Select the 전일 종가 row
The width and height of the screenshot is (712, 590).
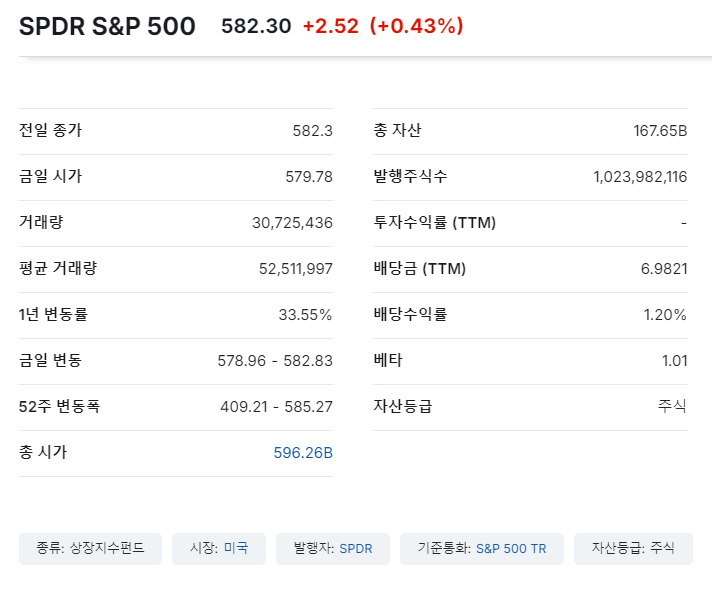point(176,131)
